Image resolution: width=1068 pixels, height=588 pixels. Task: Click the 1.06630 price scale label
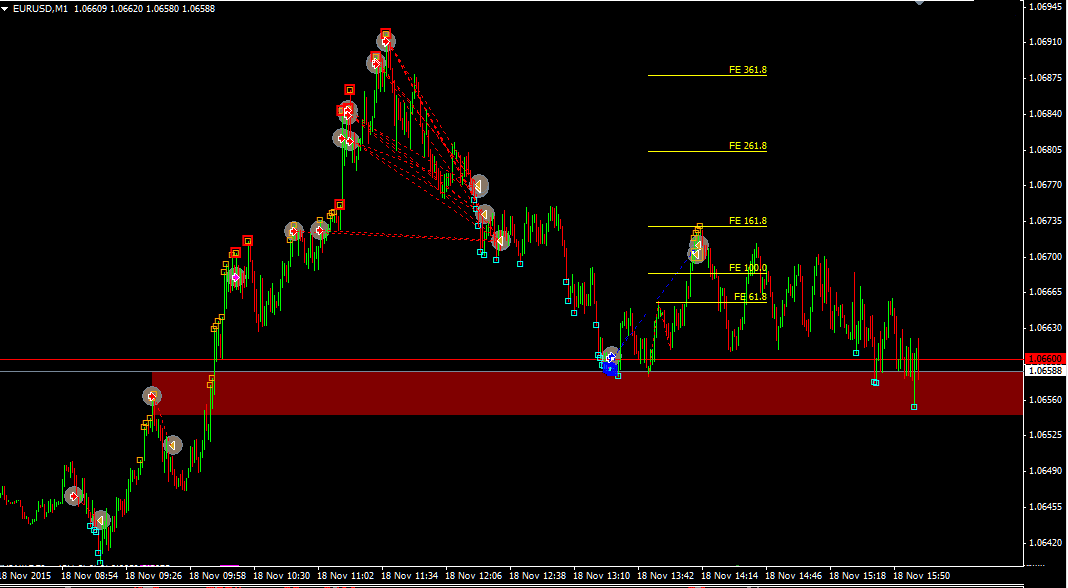click(1046, 328)
